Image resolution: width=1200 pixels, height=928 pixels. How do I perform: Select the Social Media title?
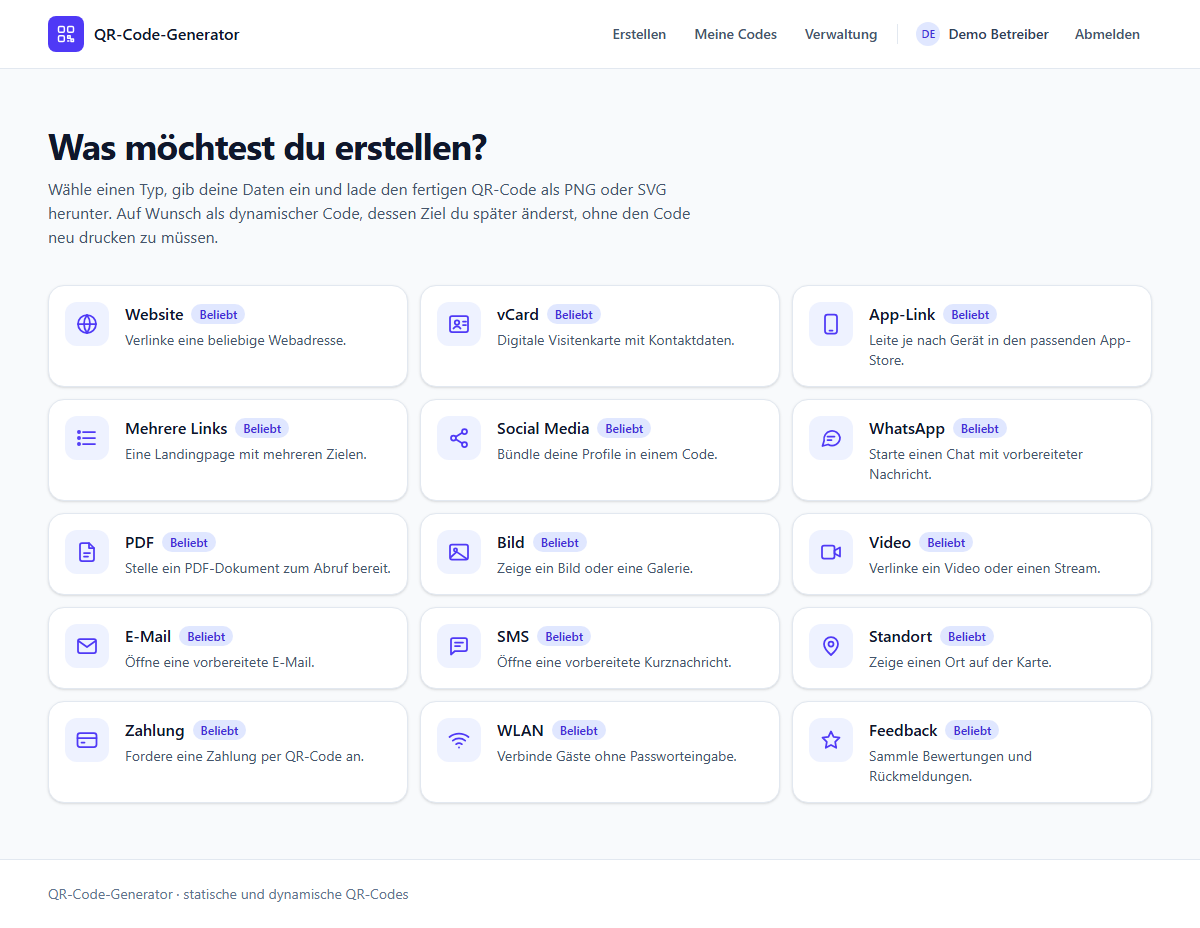pos(543,428)
